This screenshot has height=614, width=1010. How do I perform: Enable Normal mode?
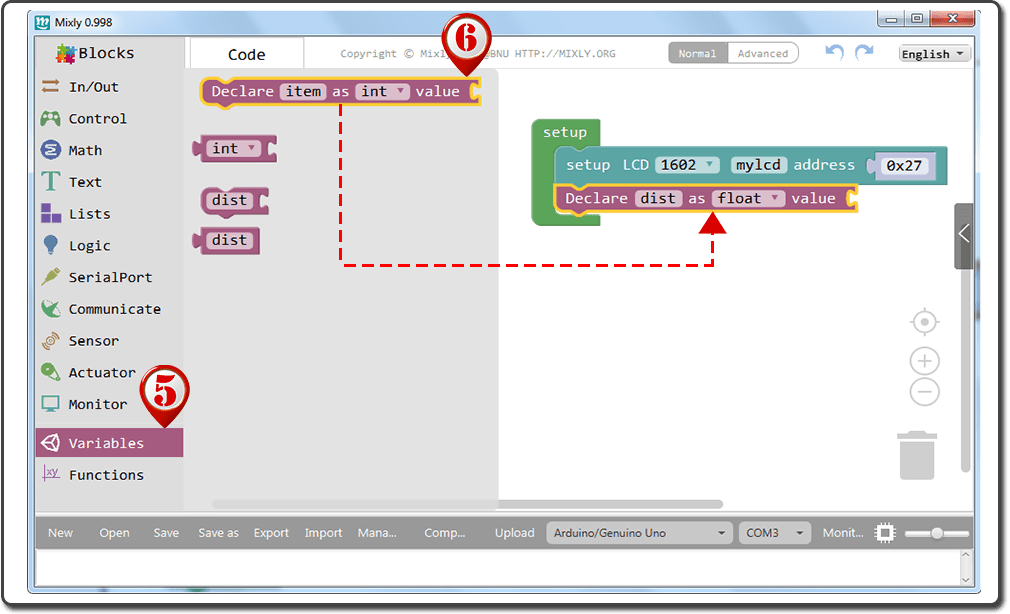pos(697,53)
